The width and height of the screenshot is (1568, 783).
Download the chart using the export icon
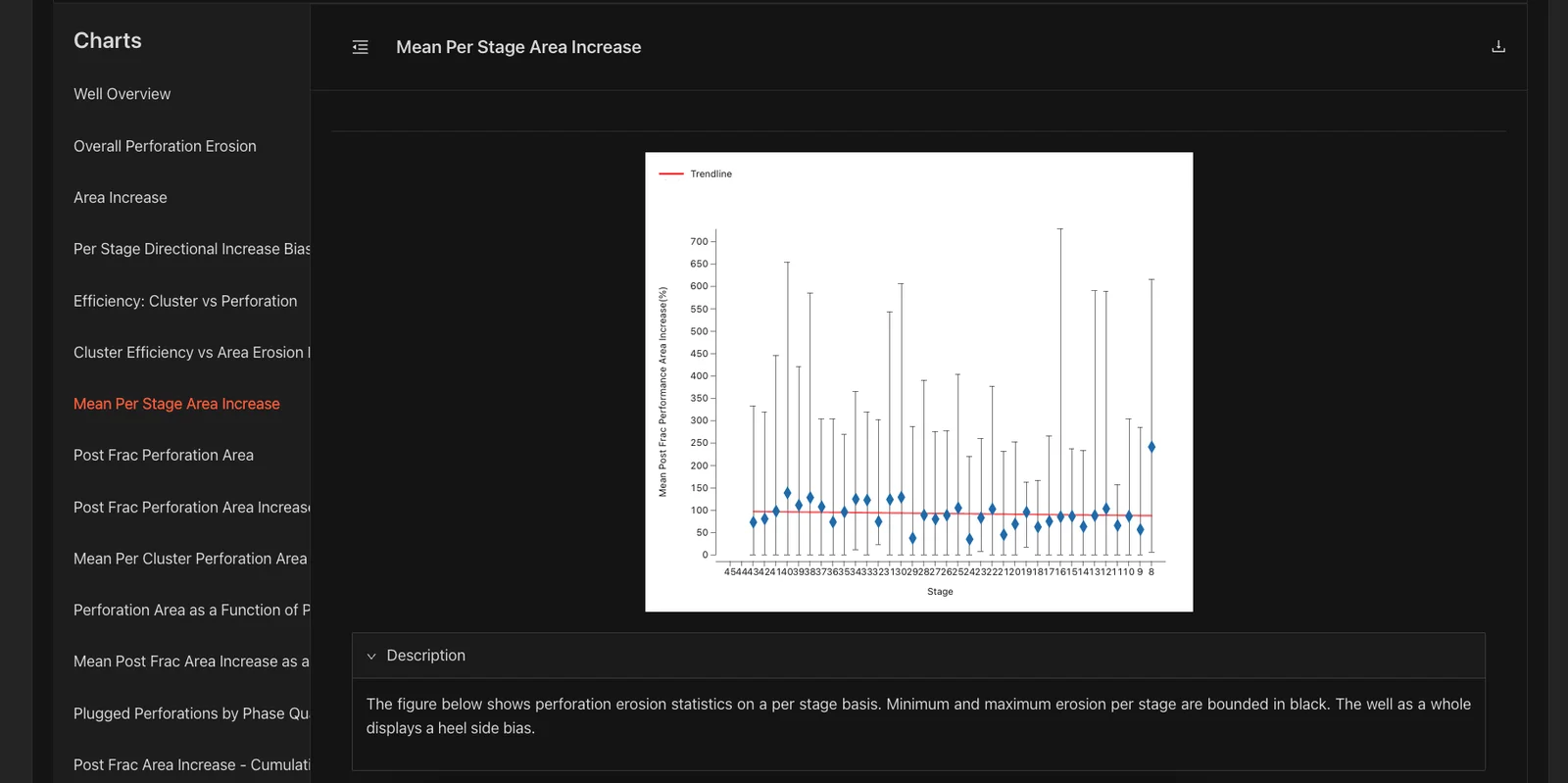[1497, 46]
